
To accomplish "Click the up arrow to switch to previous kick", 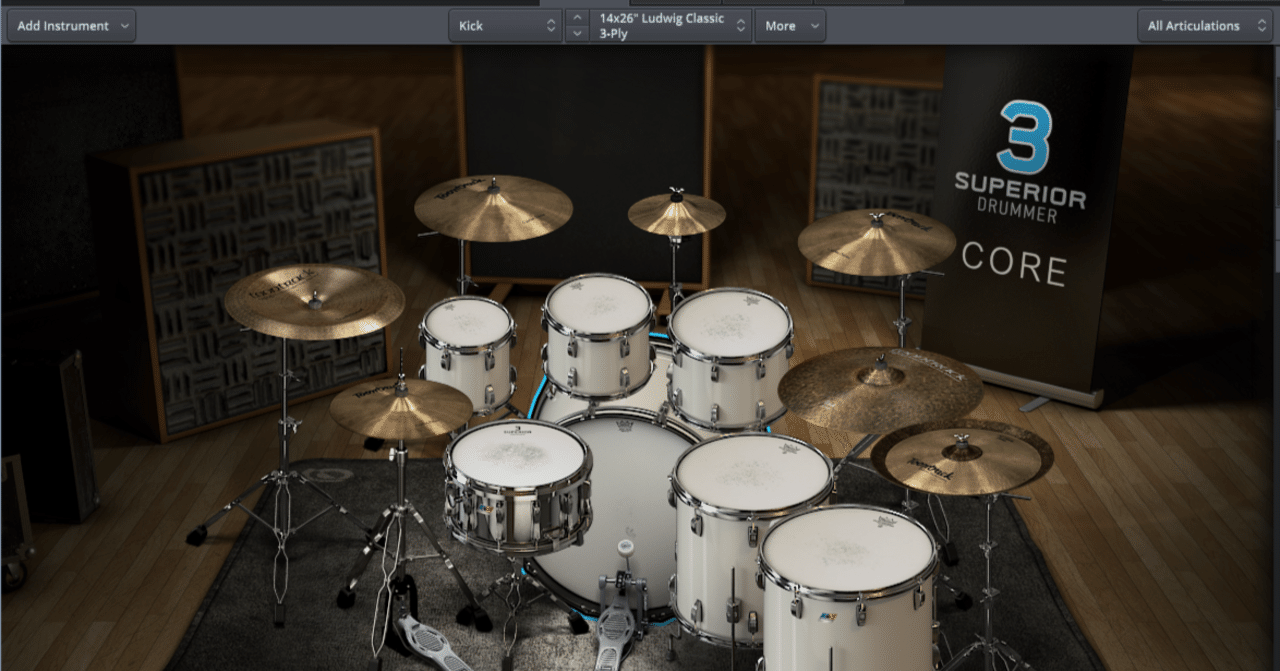I will (x=577, y=17).
